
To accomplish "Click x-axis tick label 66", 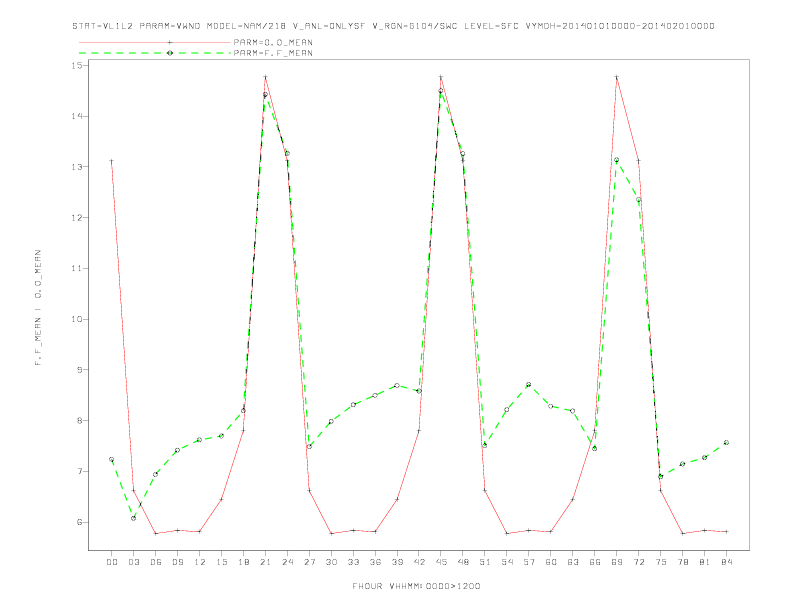I will point(595,562).
